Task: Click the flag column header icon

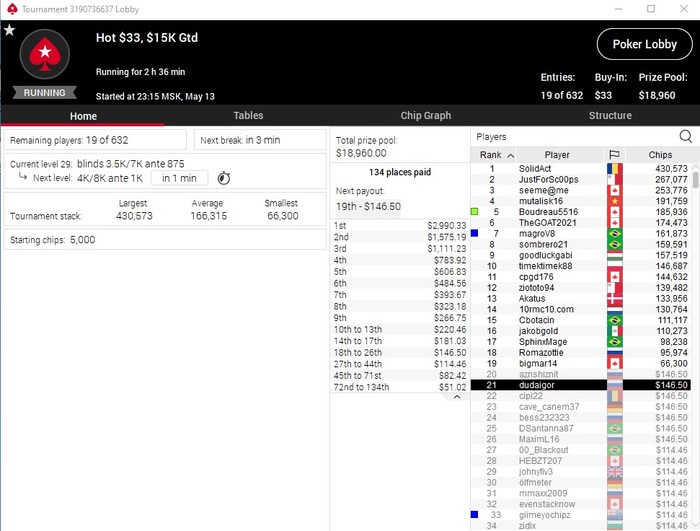Action: tap(614, 155)
